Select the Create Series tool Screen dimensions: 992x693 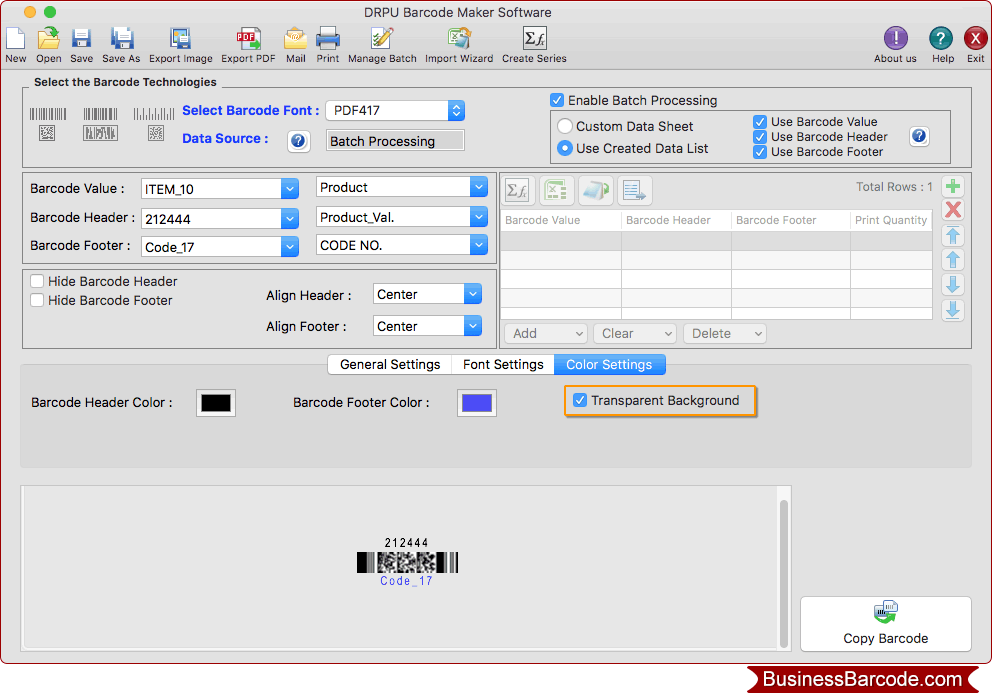pos(534,42)
